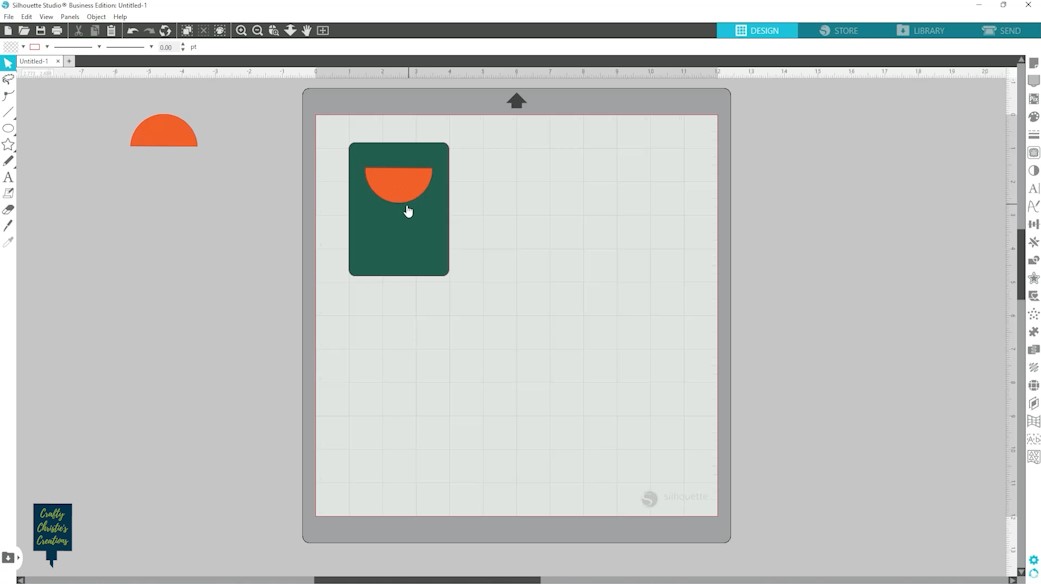Select the Line drawing tool

[x=8, y=112]
